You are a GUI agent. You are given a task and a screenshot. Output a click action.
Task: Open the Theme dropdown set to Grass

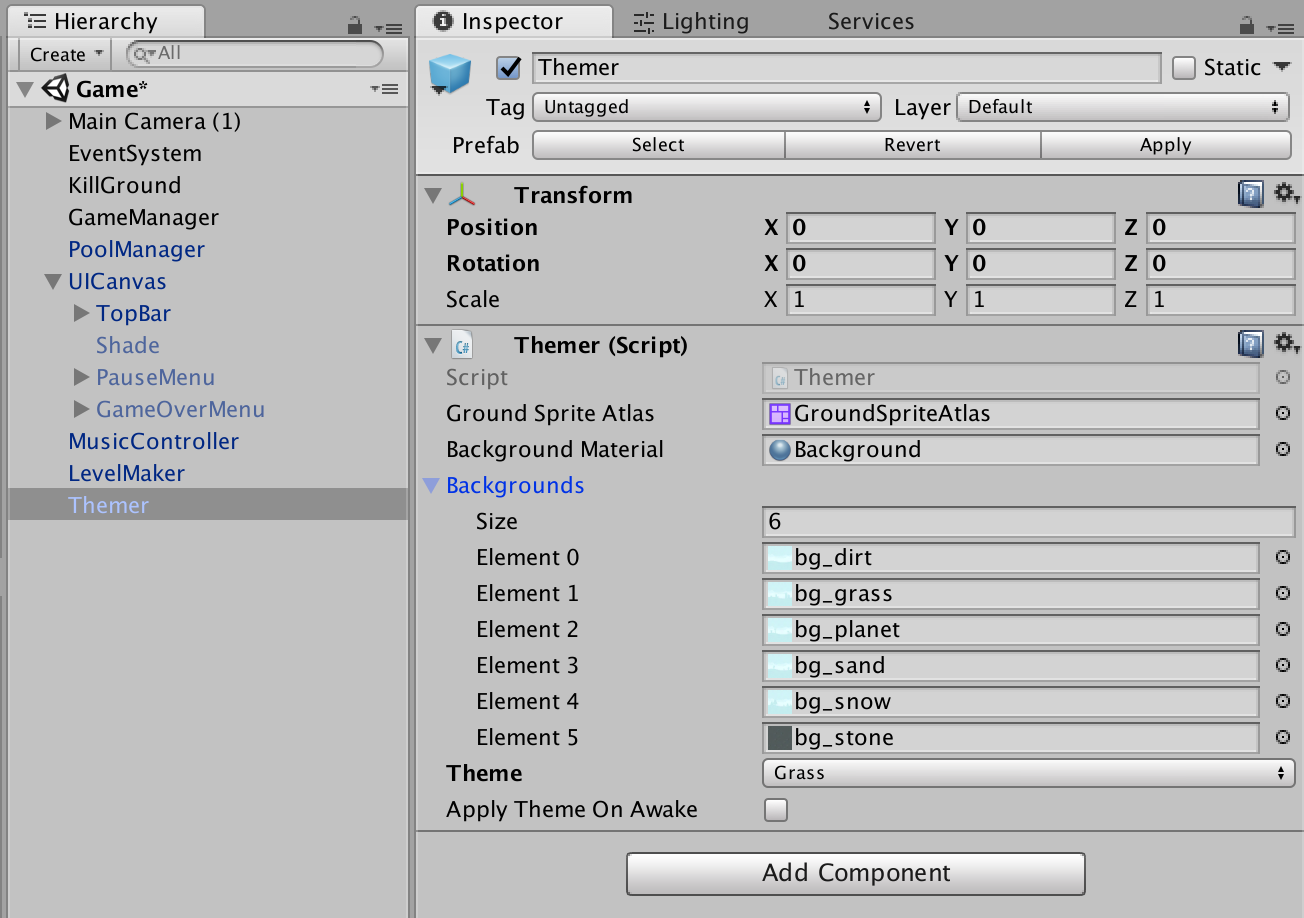point(1028,773)
